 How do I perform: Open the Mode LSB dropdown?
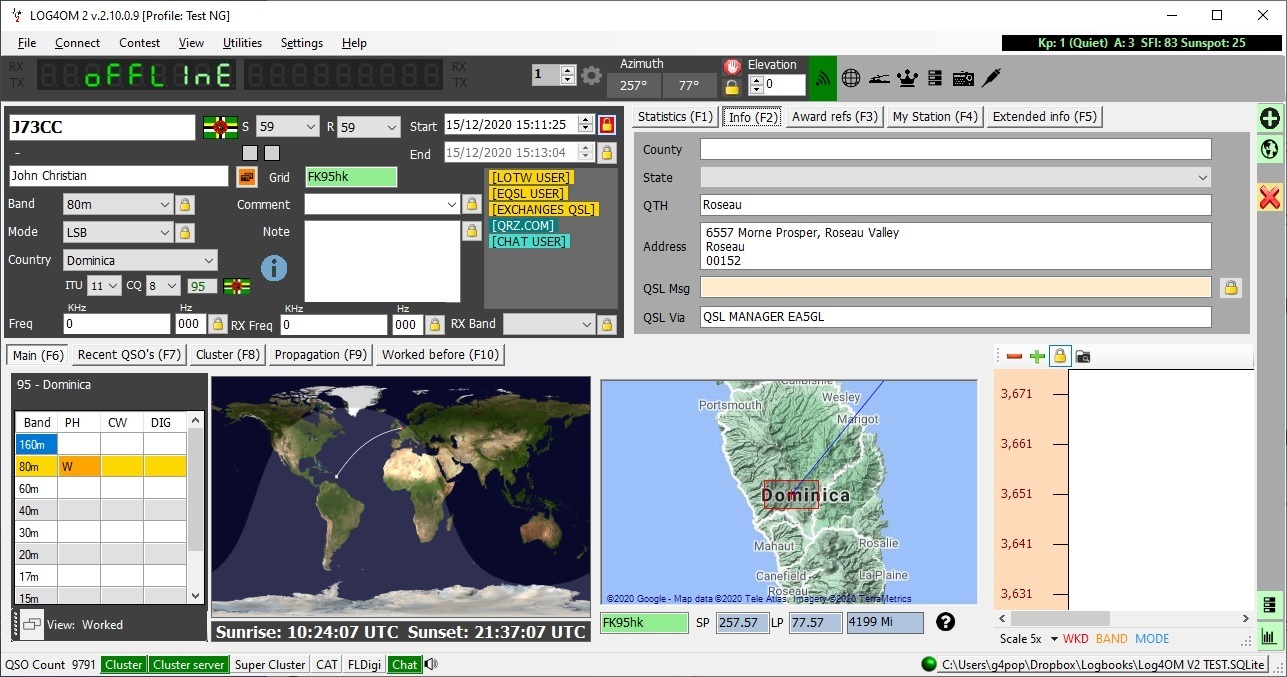[x=164, y=232]
